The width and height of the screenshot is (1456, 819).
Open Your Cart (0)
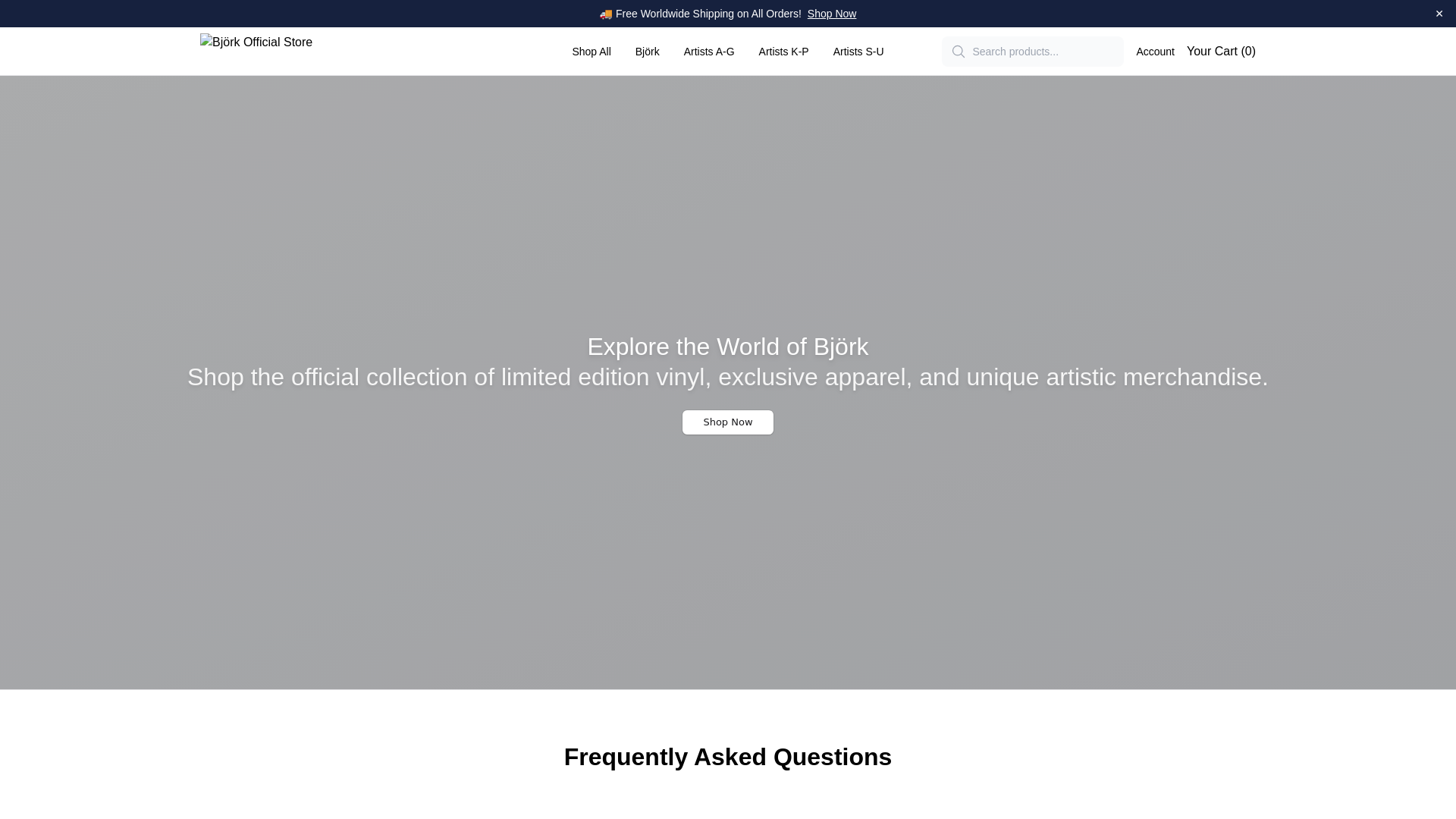[1221, 52]
